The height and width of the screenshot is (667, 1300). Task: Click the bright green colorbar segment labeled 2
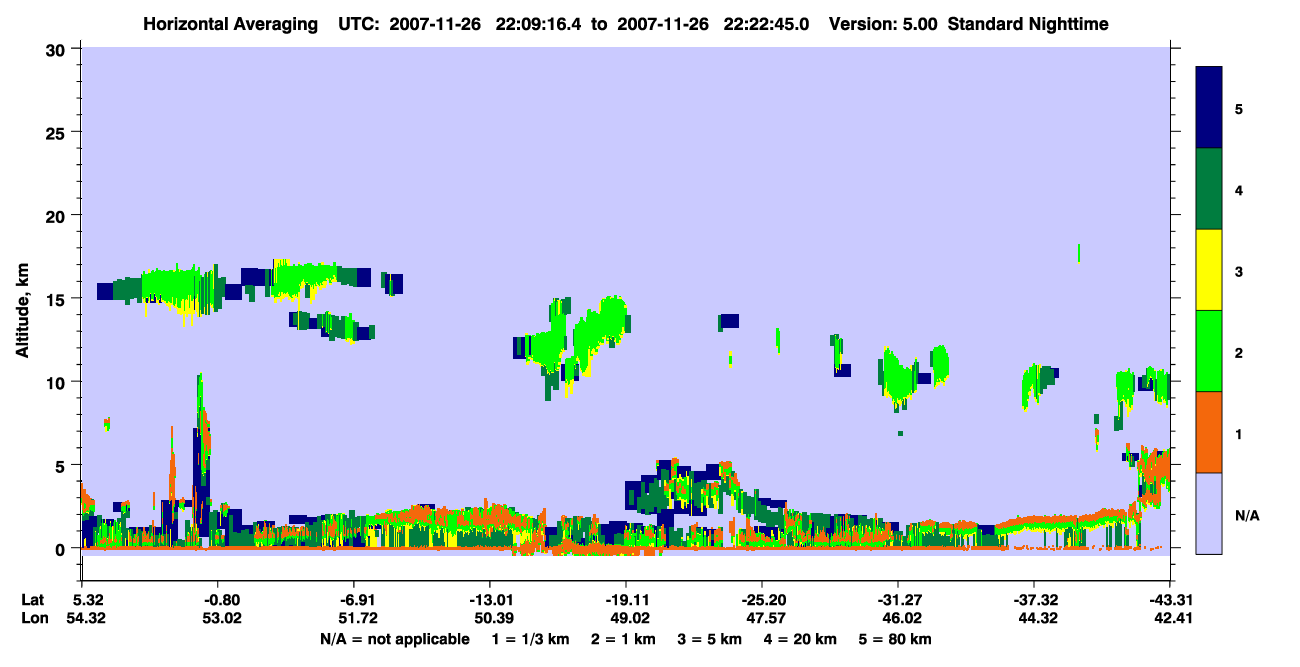click(x=1209, y=351)
